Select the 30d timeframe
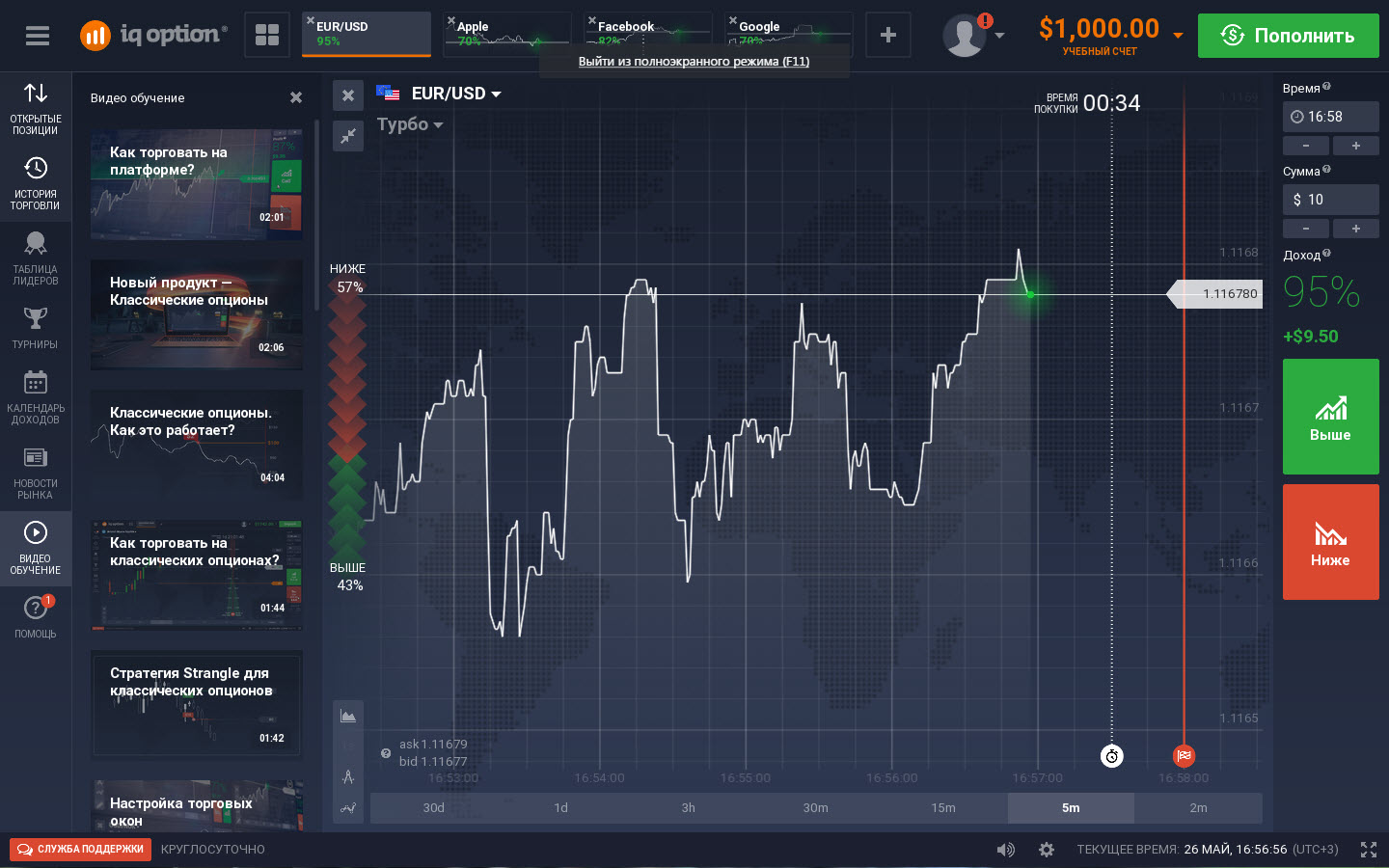The image size is (1389, 868). pyautogui.click(x=434, y=808)
